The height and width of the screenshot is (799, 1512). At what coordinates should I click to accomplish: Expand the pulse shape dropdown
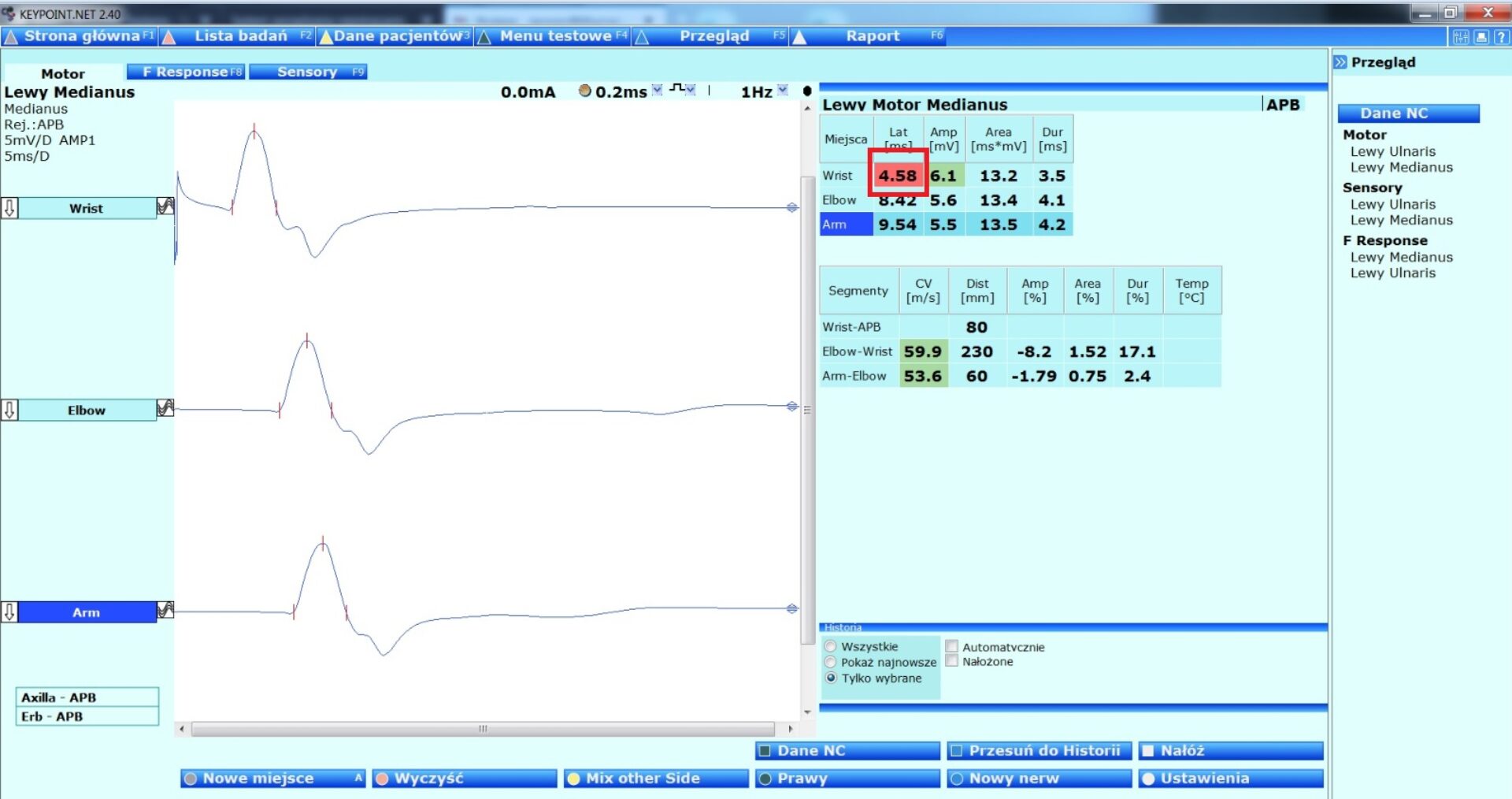point(691,91)
